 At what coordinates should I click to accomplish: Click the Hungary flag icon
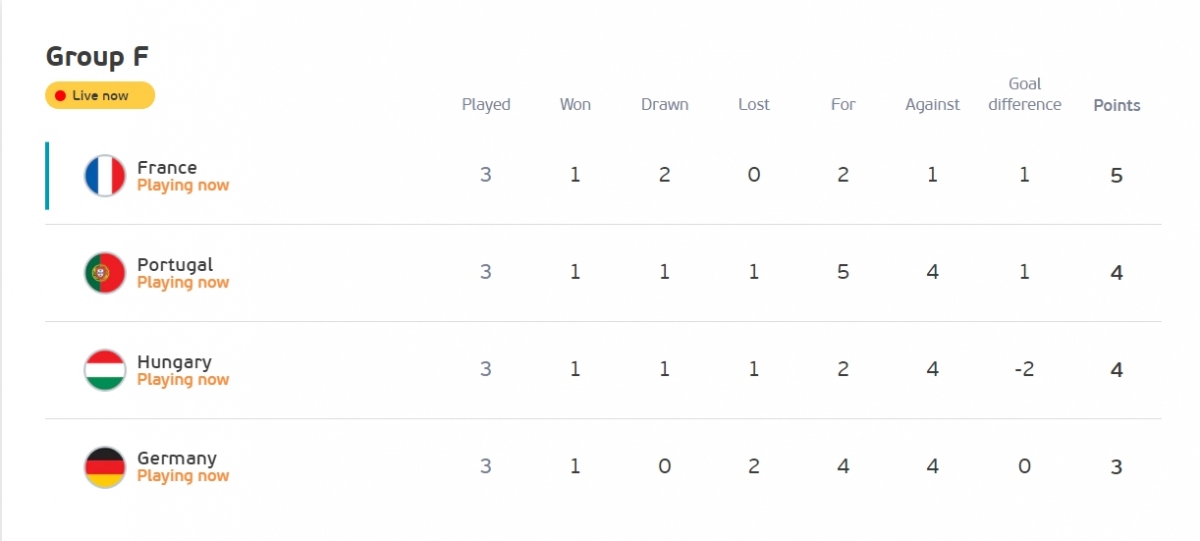[105, 370]
